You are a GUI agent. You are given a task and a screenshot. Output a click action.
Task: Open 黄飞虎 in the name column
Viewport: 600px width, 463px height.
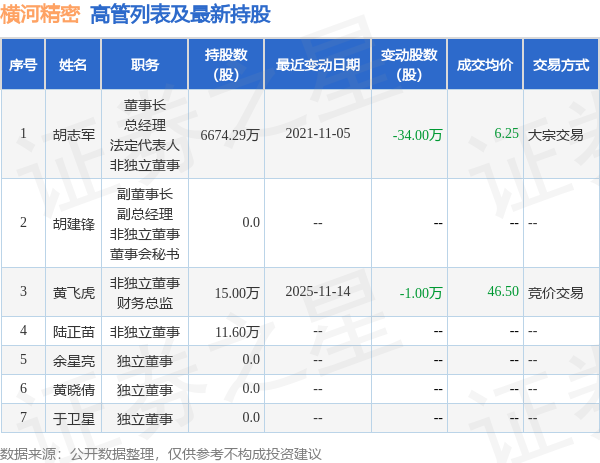click(74, 293)
